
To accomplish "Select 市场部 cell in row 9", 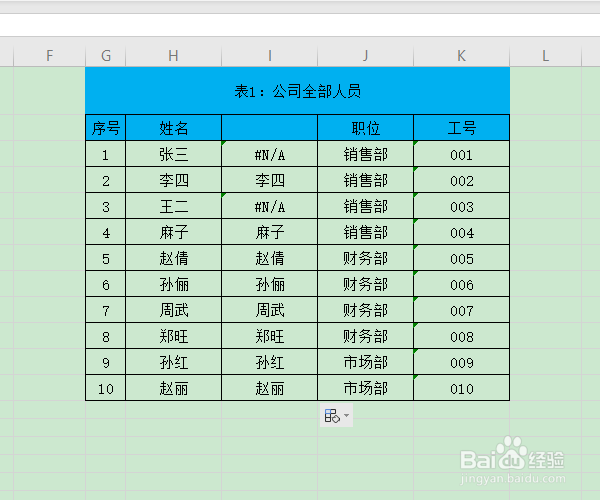I will tap(365, 362).
